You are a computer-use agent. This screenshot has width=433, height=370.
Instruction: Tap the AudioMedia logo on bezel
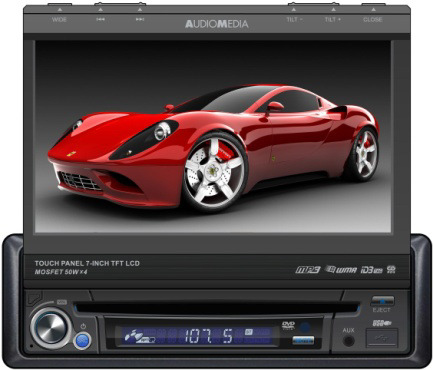[x=217, y=24]
